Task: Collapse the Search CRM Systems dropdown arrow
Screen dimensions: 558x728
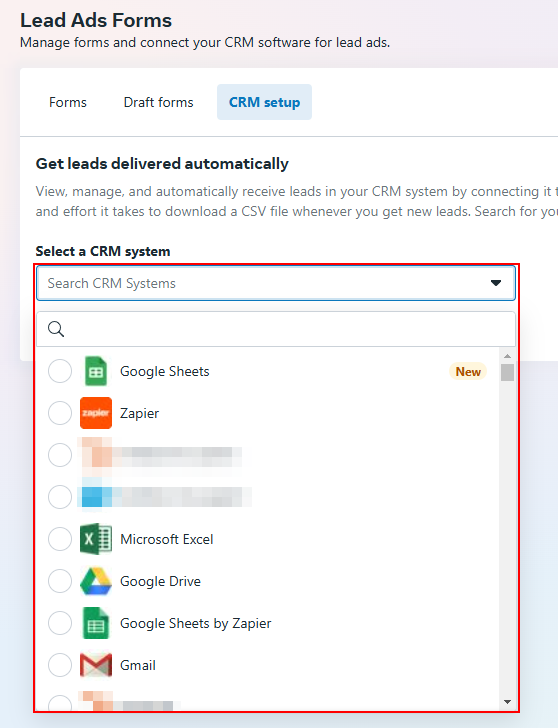Action: 496,283
